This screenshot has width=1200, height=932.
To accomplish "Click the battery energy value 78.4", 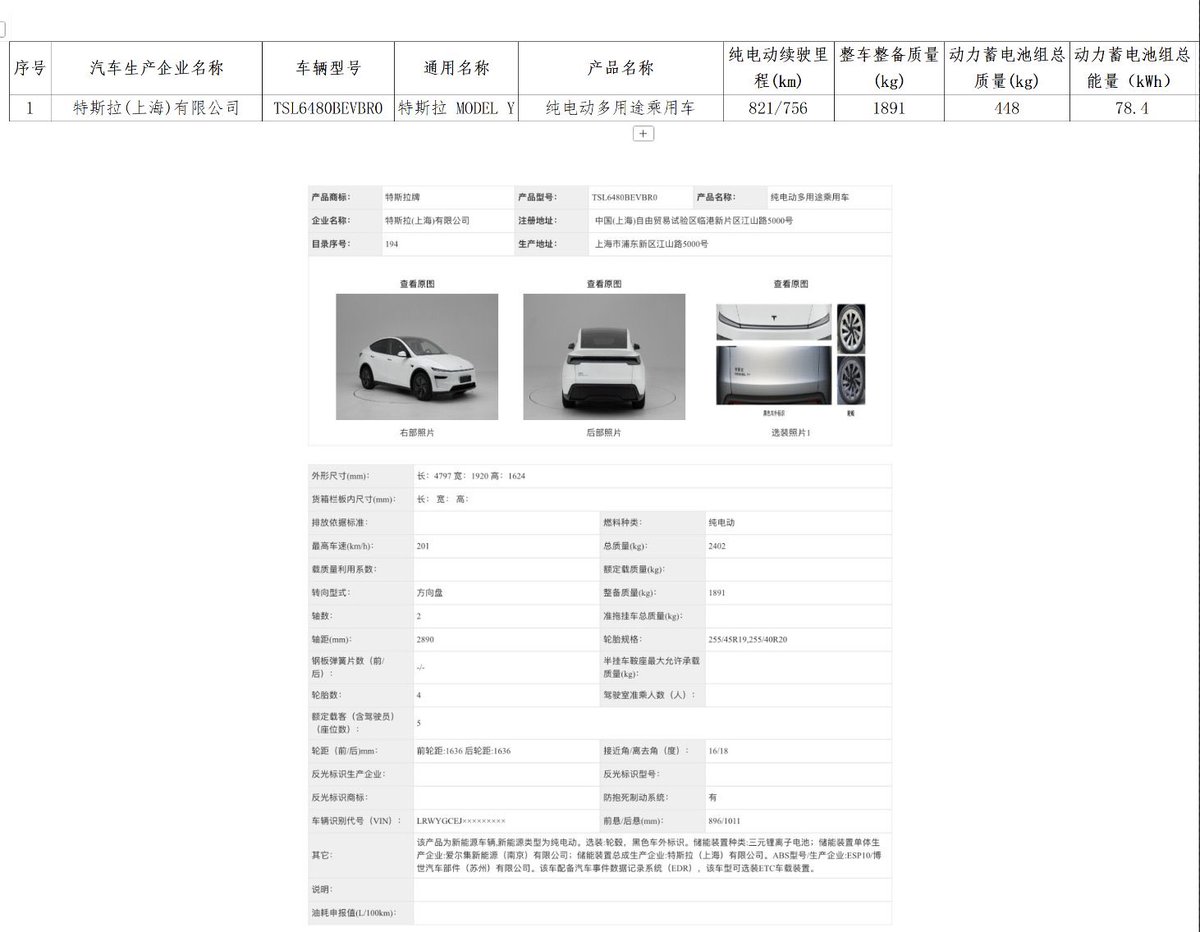I will [x=1132, y=108].
